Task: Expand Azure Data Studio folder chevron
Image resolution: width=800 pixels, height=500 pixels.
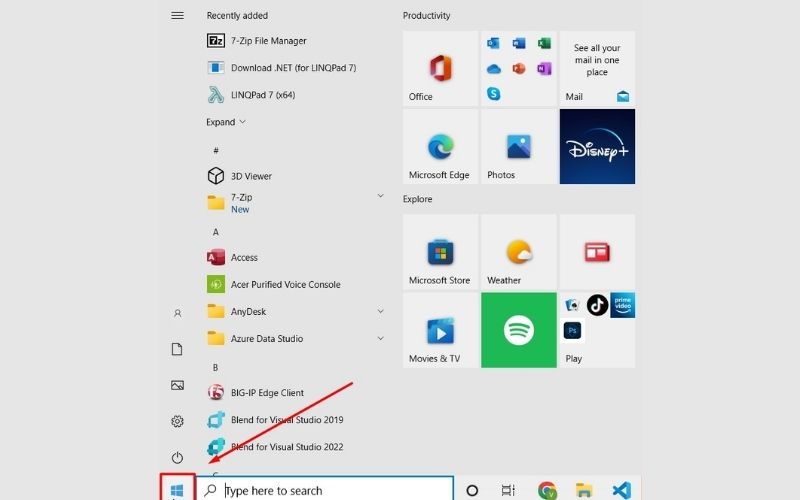Action: (380, 338)
